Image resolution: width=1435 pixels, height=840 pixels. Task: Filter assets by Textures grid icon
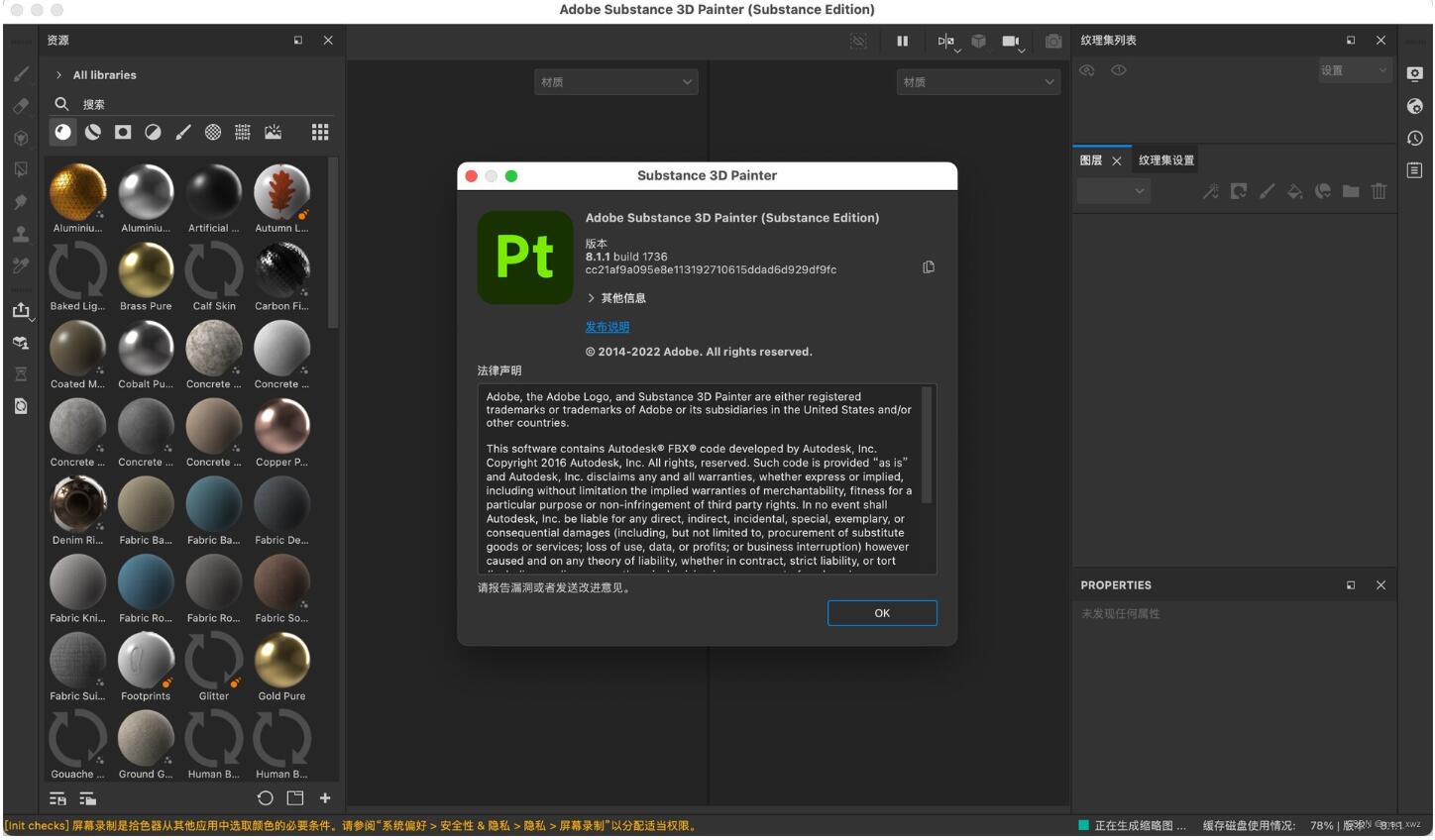point(243,132)
